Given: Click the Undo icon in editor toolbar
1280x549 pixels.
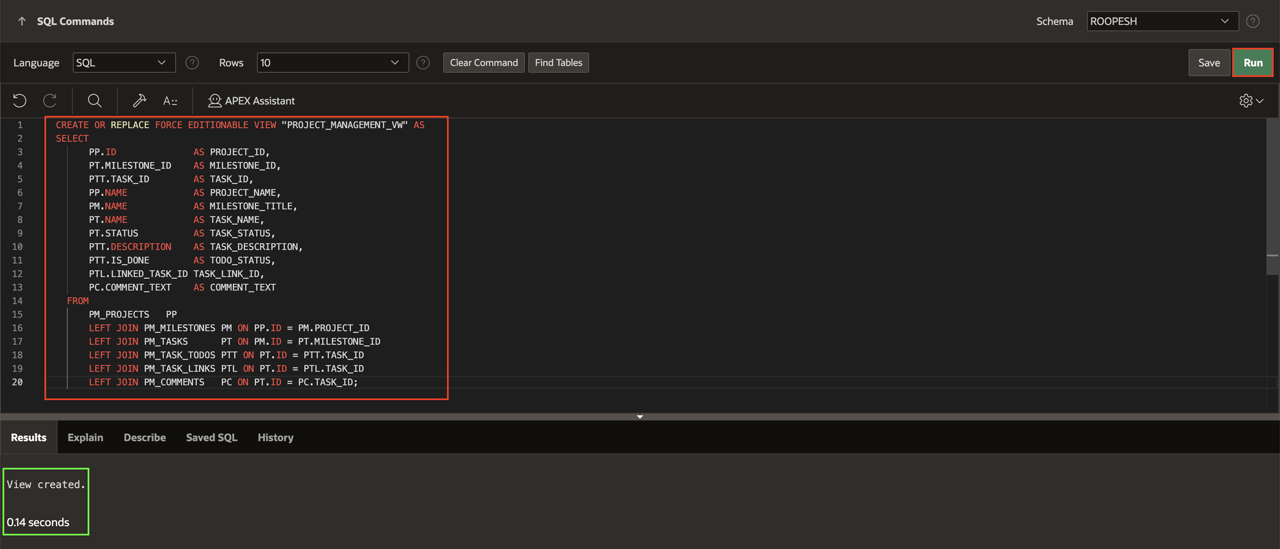Looking at the screenshot, I should (19, 101).
